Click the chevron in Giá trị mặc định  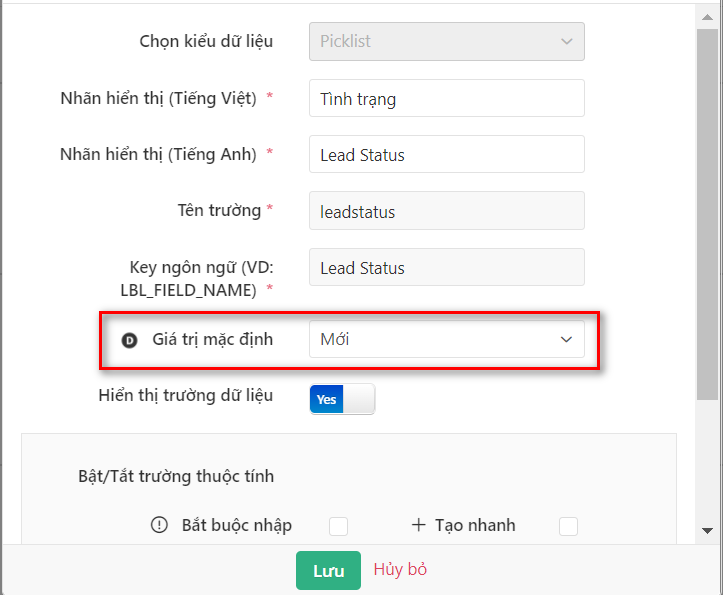pyautogui.click(x=566, y=339)
